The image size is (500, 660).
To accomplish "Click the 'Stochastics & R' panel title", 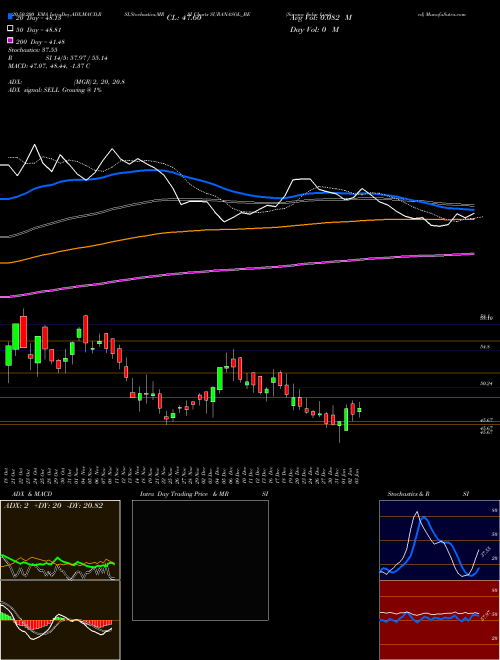I will pyautogui.click(x=408, y=494).
